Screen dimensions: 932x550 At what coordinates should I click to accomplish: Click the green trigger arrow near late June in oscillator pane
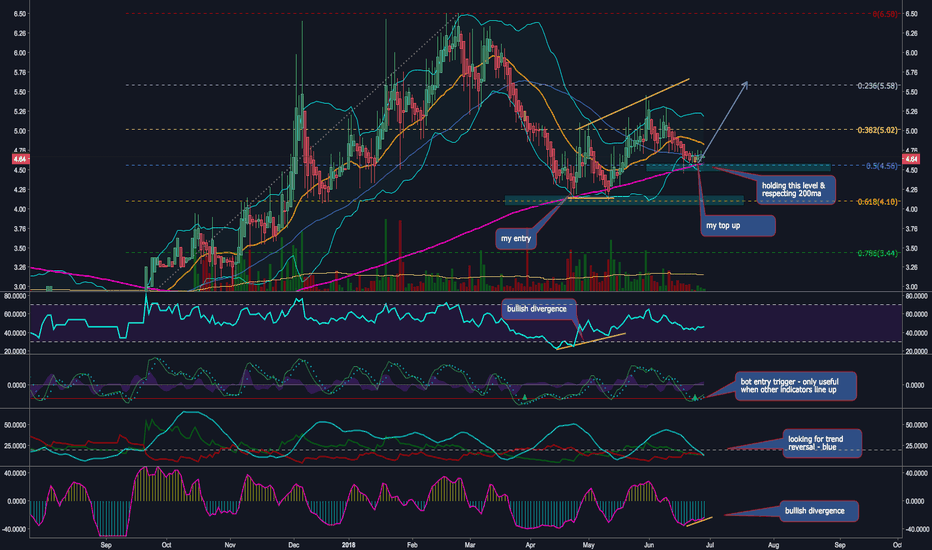(695, 397)
